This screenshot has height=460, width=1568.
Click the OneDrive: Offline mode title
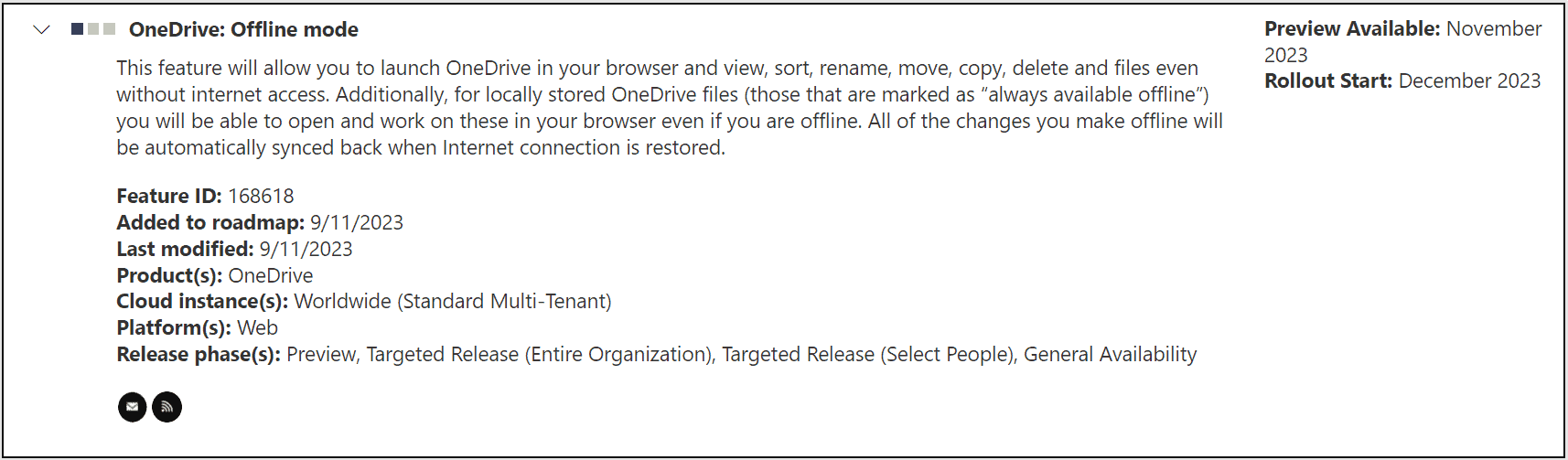tap(243, 29)
